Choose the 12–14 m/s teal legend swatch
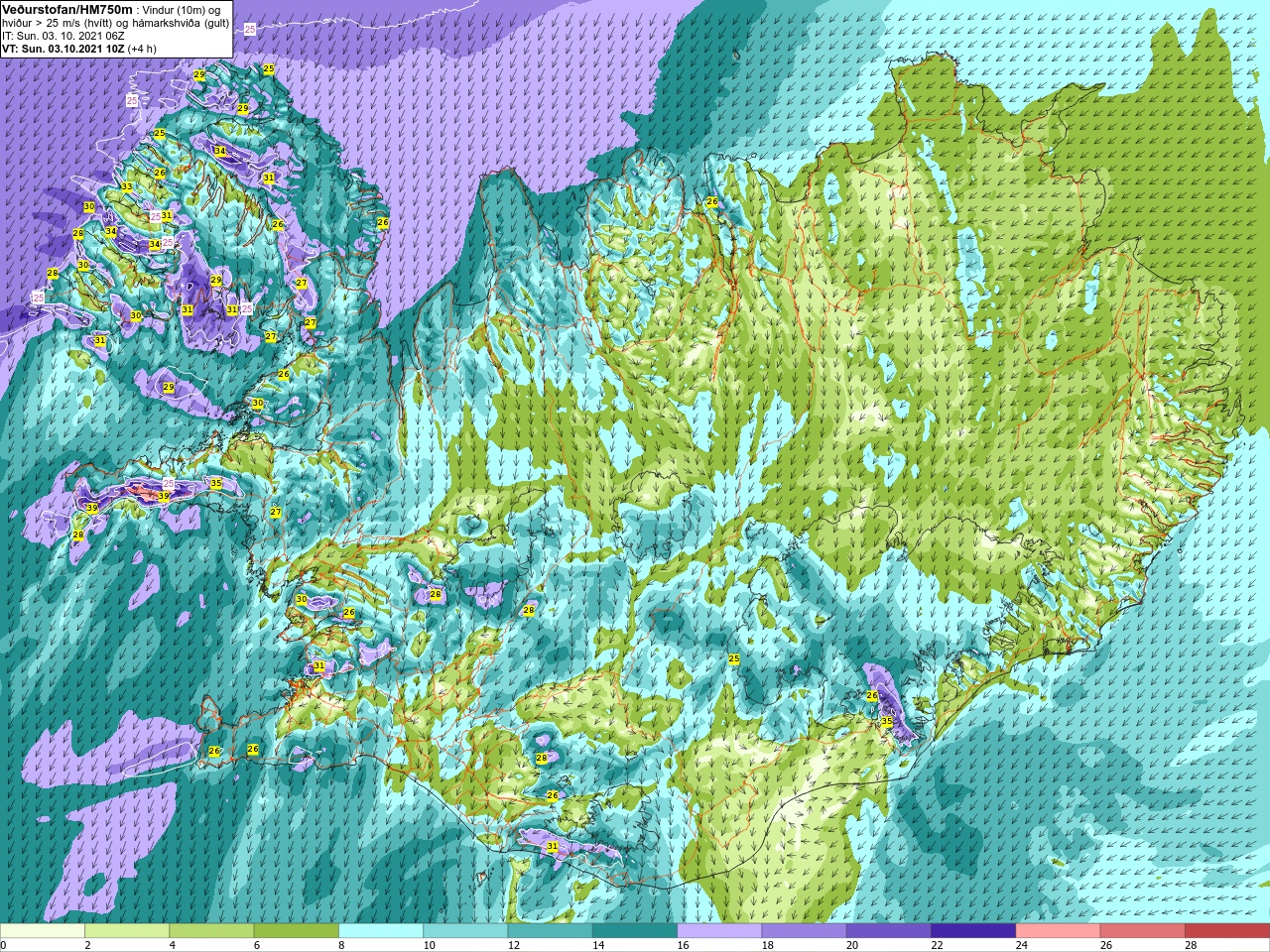 pyautogui.click(x=551, y=931)
